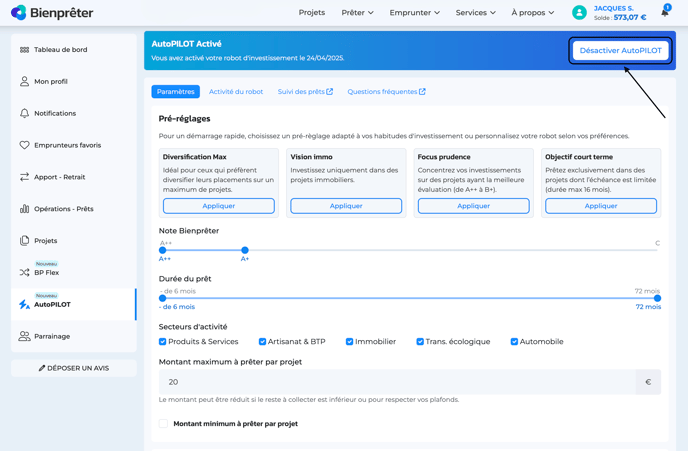Enable Montant minimum à prêter par projet
Viewport: 688px width, 451px height.
163,423
